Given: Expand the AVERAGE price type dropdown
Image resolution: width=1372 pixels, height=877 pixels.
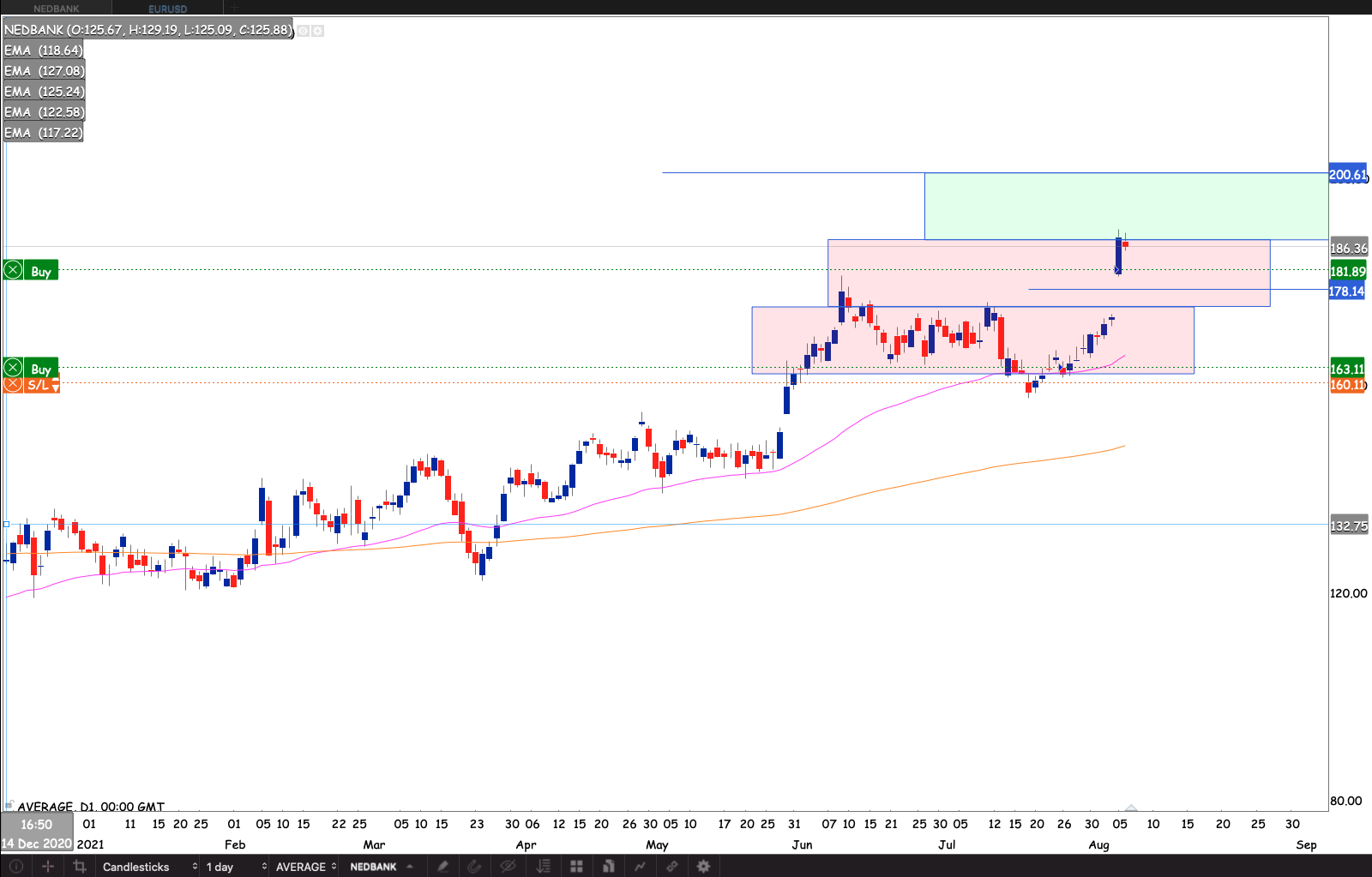Looking at the screenshot, I should [305, 867].
